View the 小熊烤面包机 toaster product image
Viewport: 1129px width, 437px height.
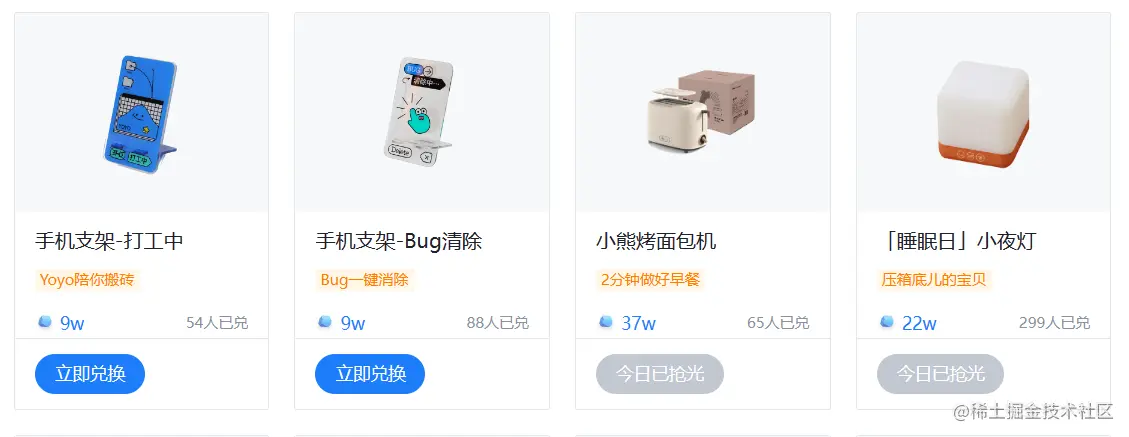click(x=703, y=112)
